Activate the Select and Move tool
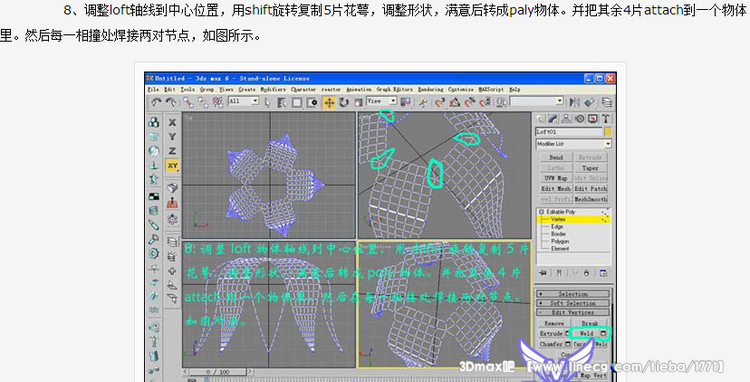Screen dimensions: 750x382 329,102
